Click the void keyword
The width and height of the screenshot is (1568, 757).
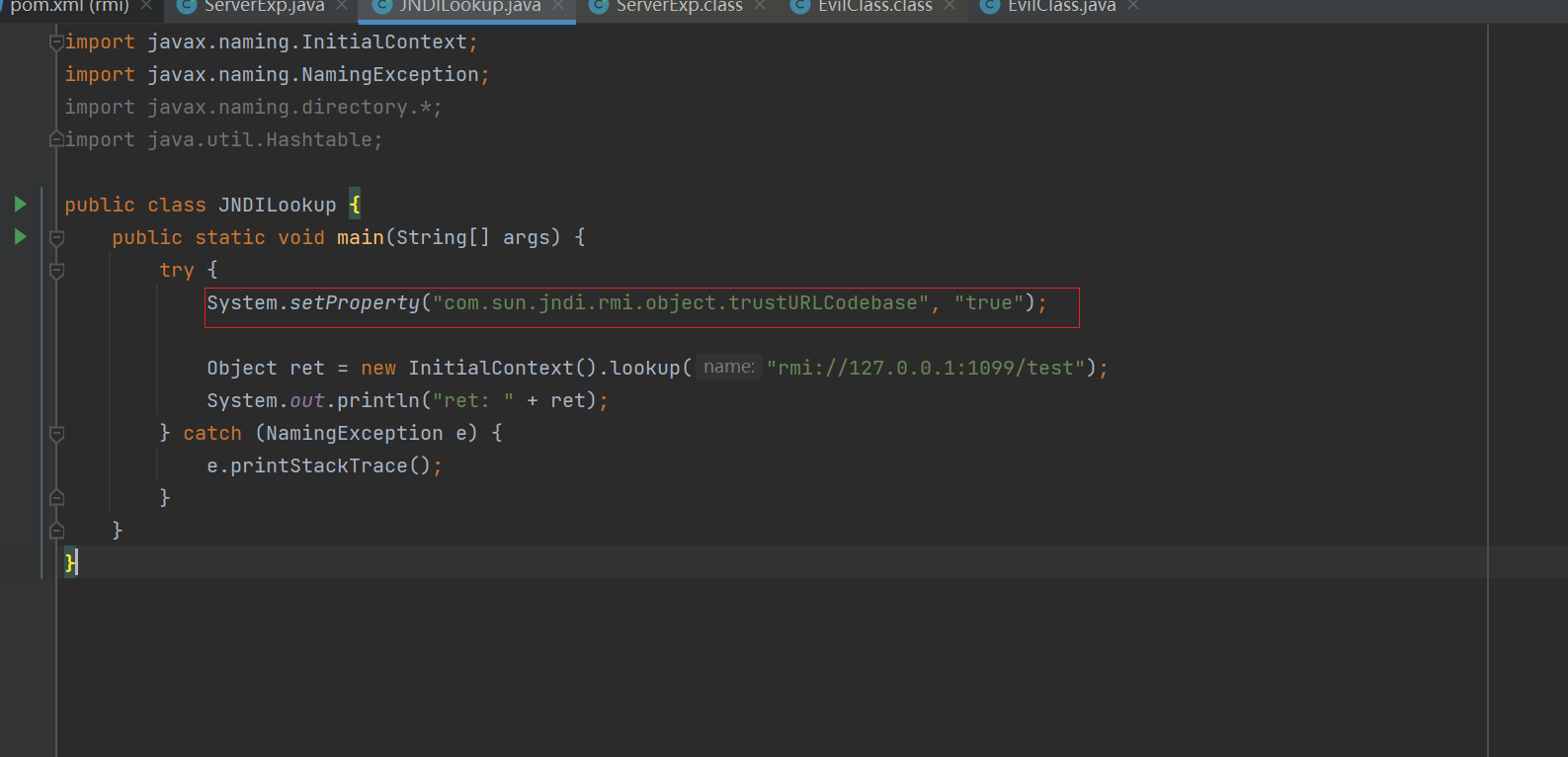coord(301,237)
